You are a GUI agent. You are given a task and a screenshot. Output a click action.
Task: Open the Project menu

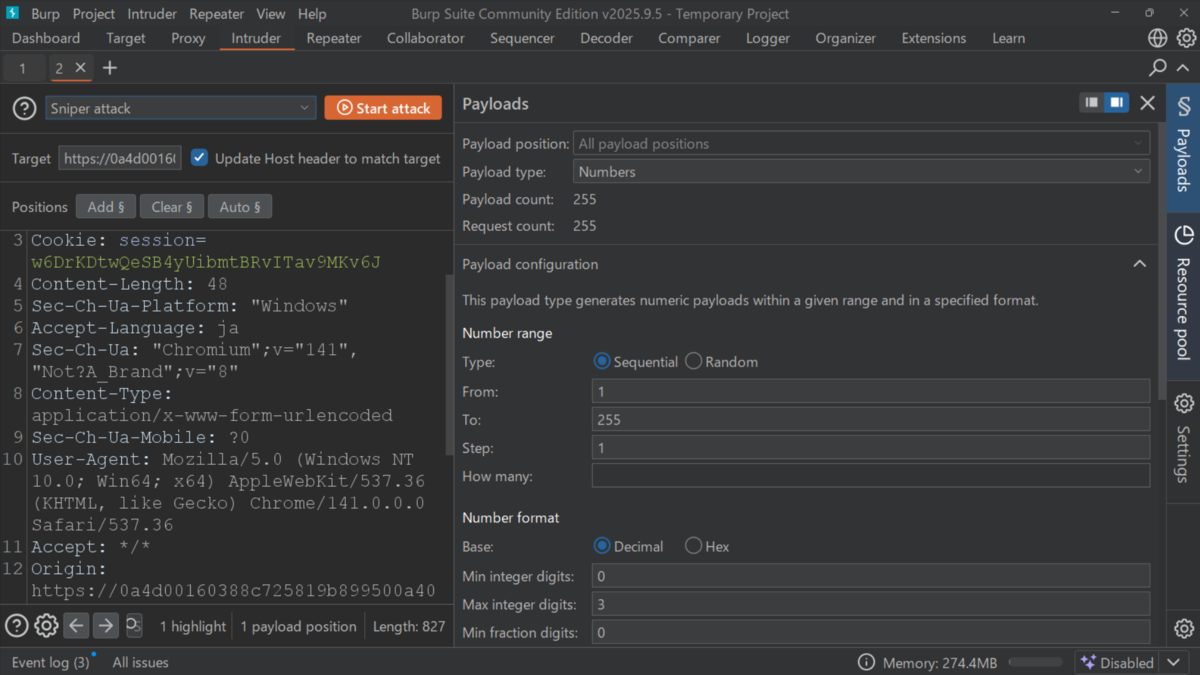point(94,14)
